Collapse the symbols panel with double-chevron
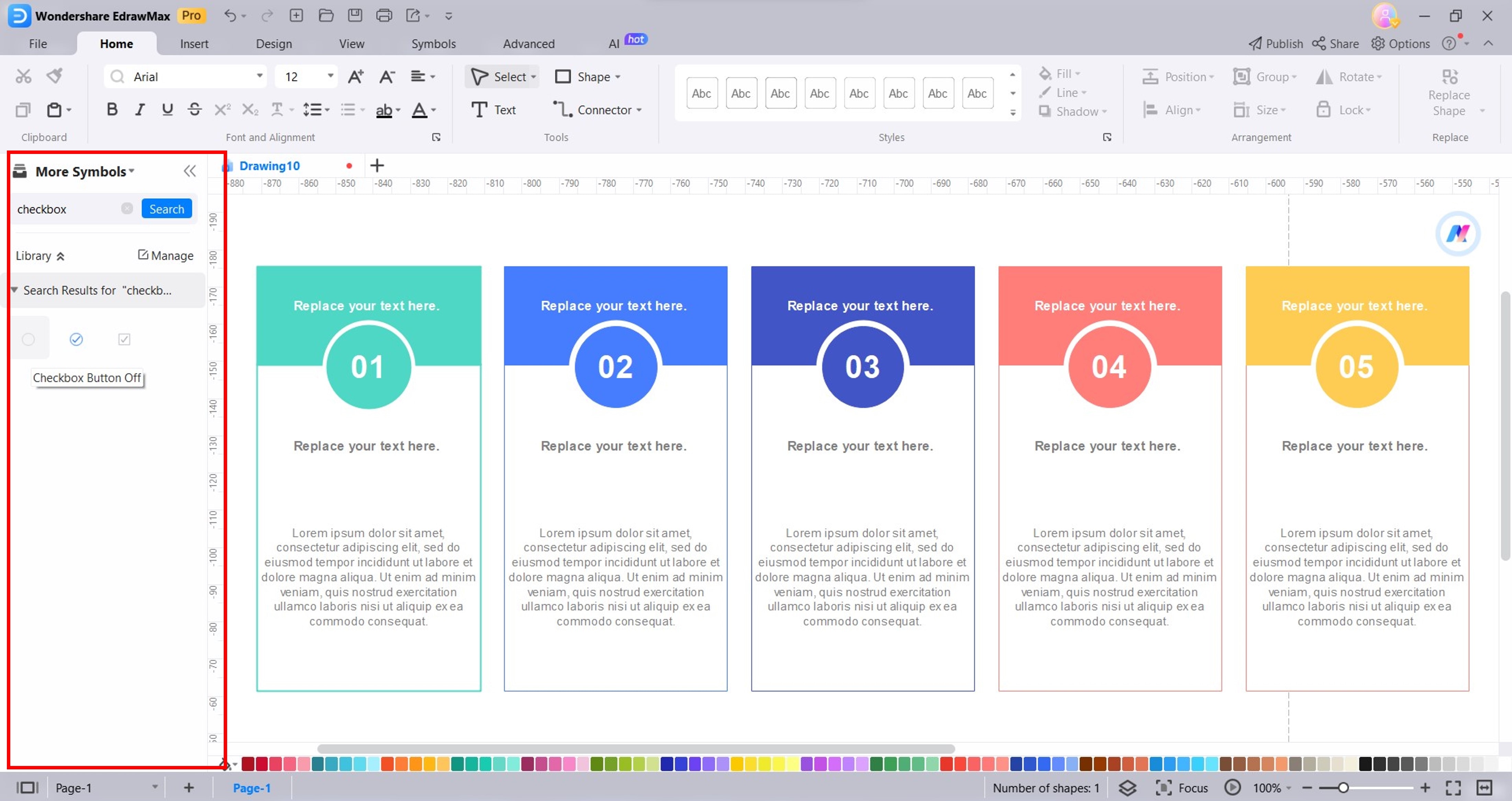Image resolution: width=1512 pixels, height=801 pixels. pyautogui.click(x=189, y=171)
